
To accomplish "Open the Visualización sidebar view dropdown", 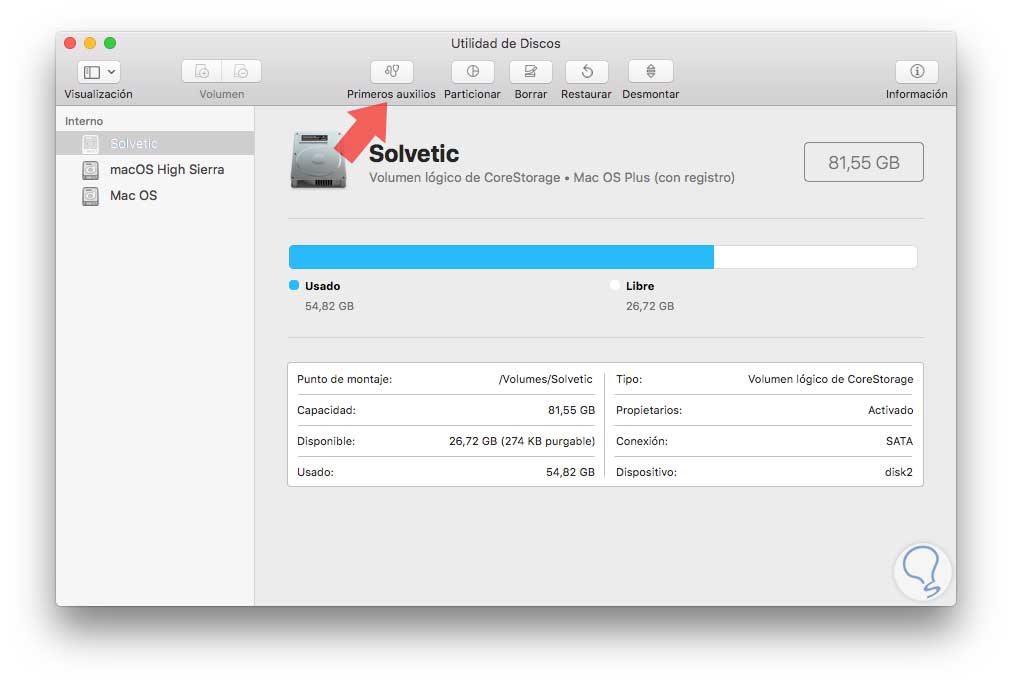I will (99, 72).
